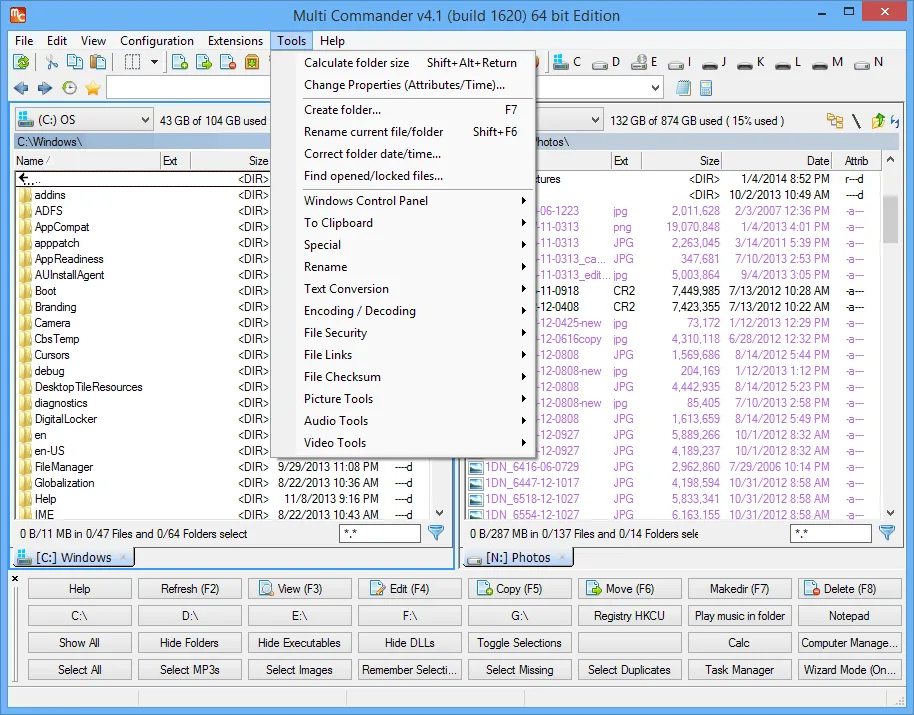Click the left panel filter input field
914x715 pixels.
tap(379, 534)
